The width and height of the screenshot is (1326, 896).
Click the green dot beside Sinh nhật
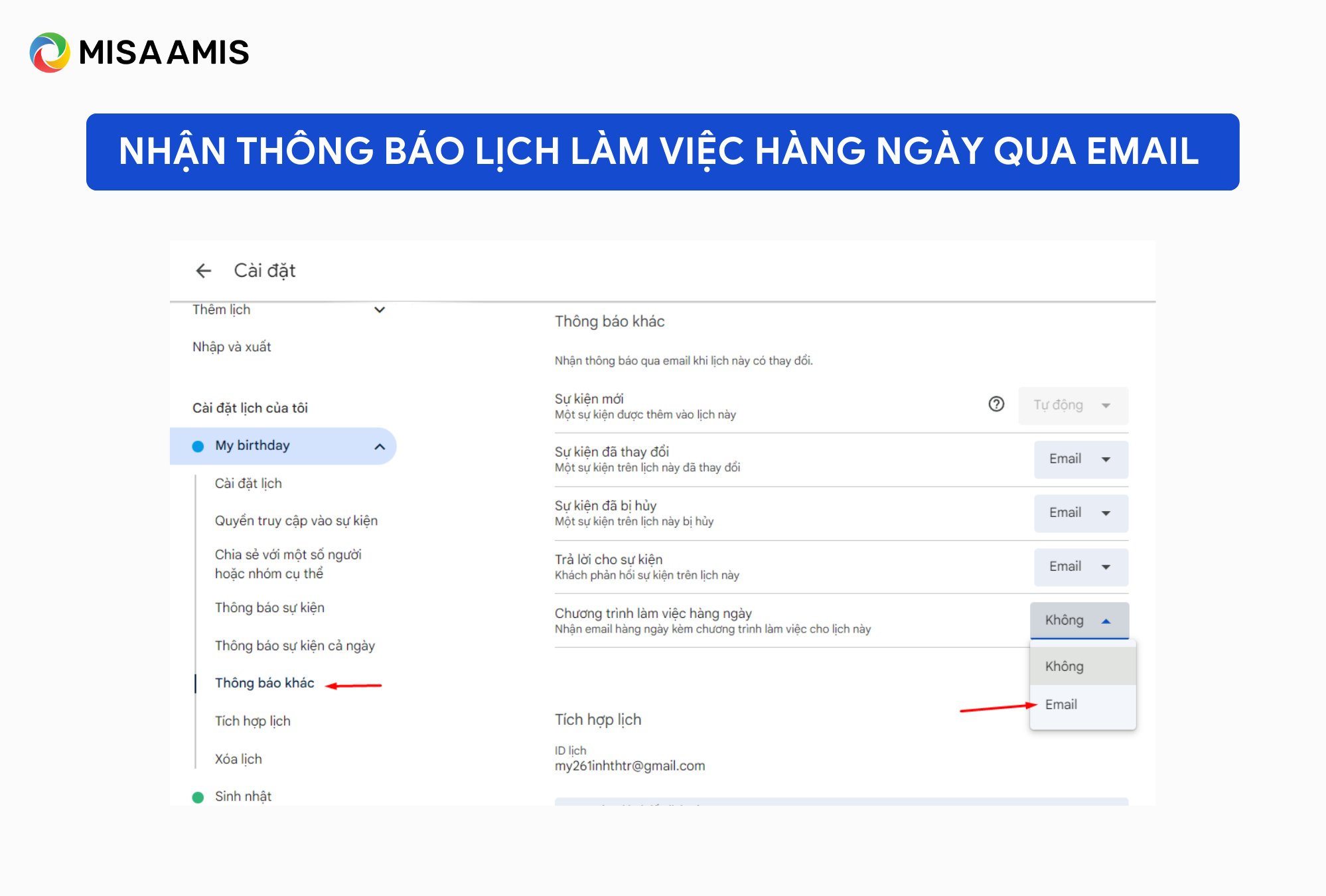(x=198, y=797)
